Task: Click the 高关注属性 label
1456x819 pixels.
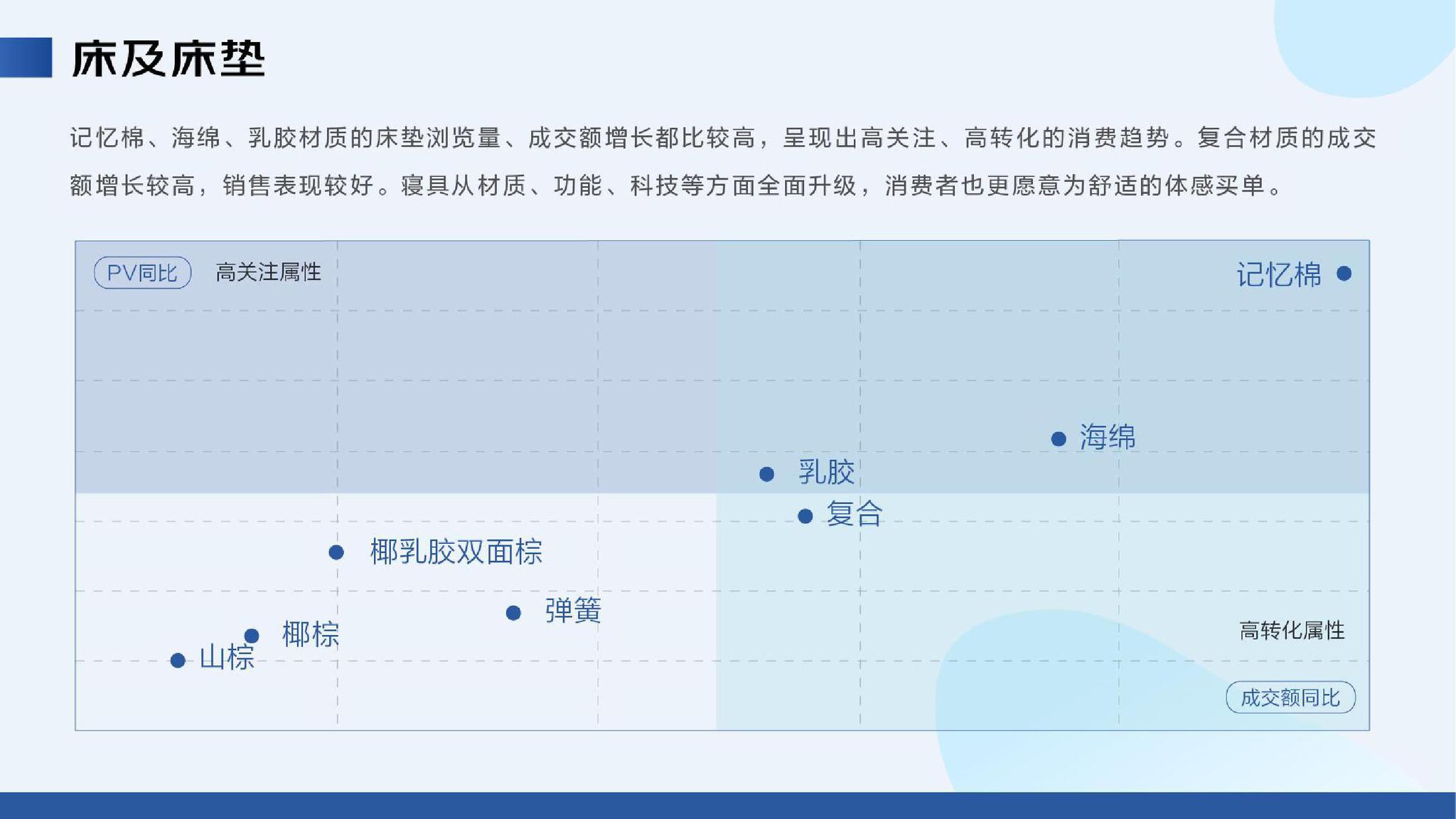Action: click(268, 272)
